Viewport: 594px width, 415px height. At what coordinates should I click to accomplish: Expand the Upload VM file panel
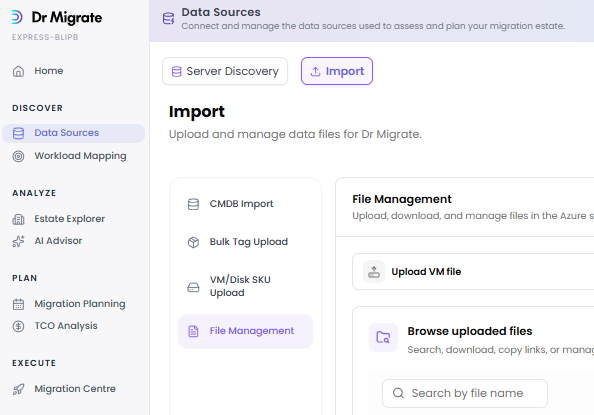[x=473, y=272]
